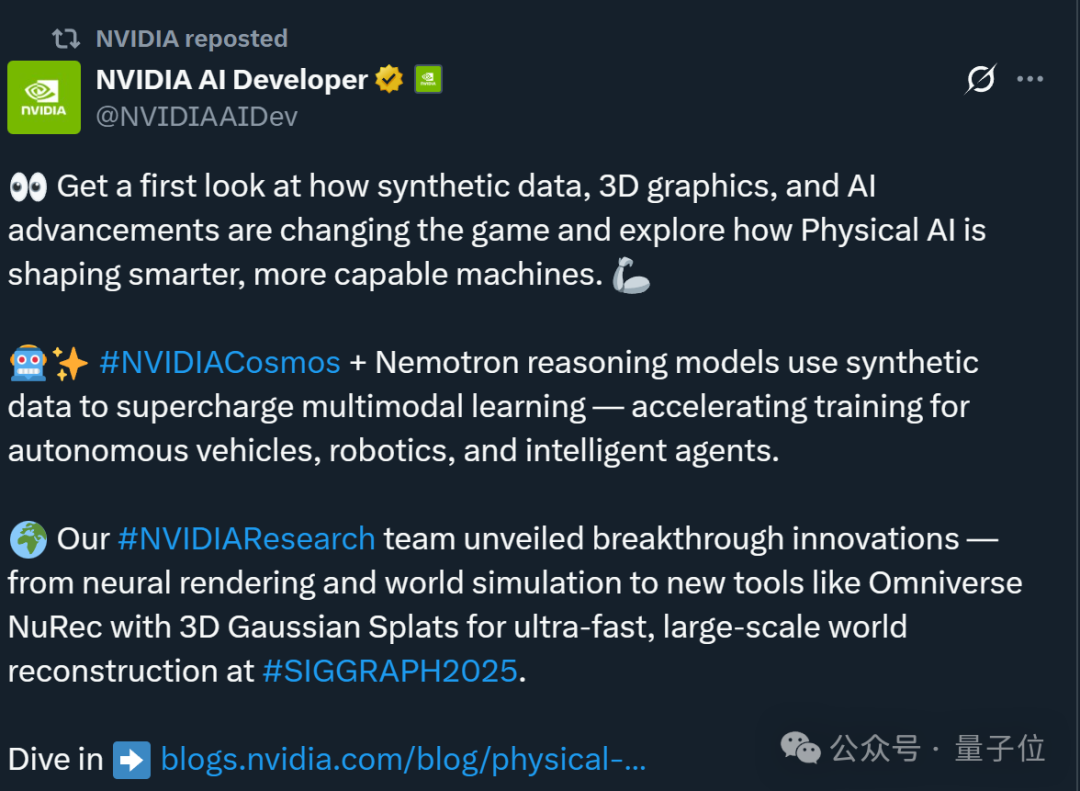This screenshot has height=791, width=1080.
Task: Click the eyes emoji
Action: [x=27, y=186]
